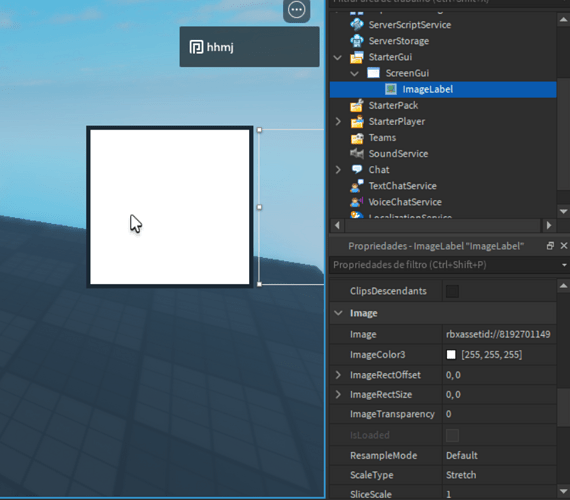570x500 pixels.
Task: Click the ServerStorage icon
Action: click(357, 41)
